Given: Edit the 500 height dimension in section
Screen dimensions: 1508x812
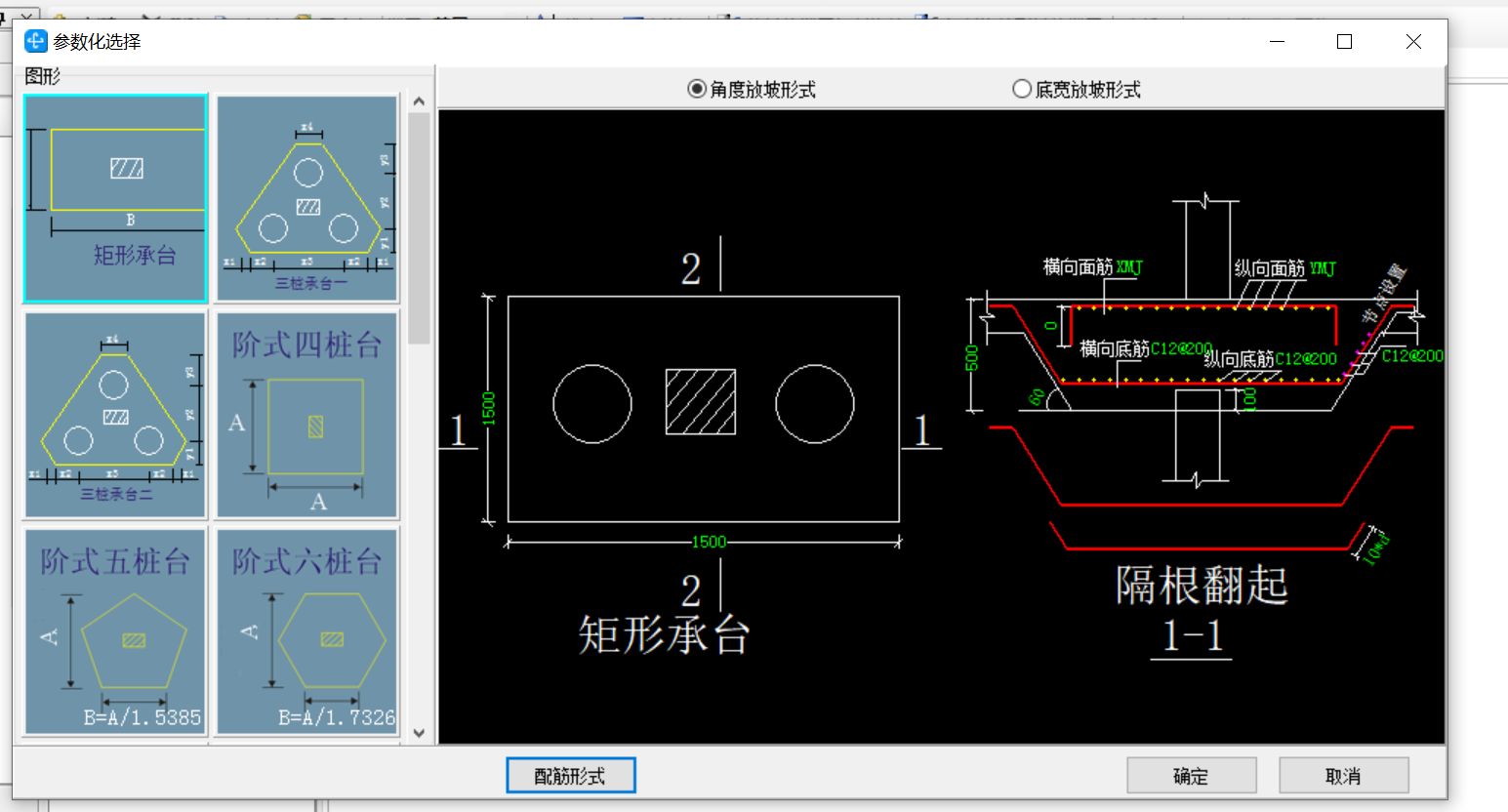Looking at the screenshot, I should pyautogui.click(x=971, y=357).
